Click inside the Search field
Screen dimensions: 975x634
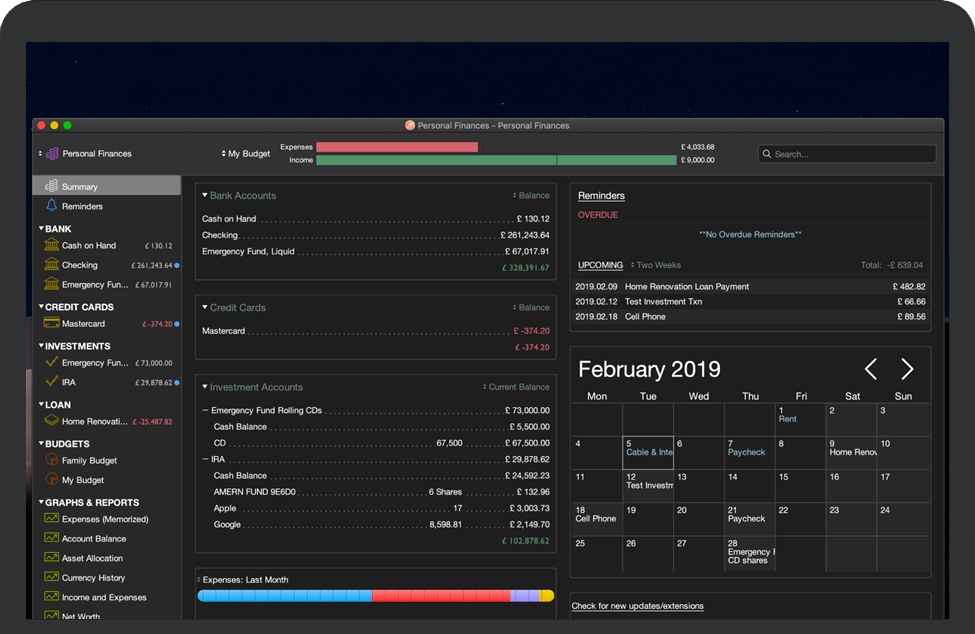(846, 153)
